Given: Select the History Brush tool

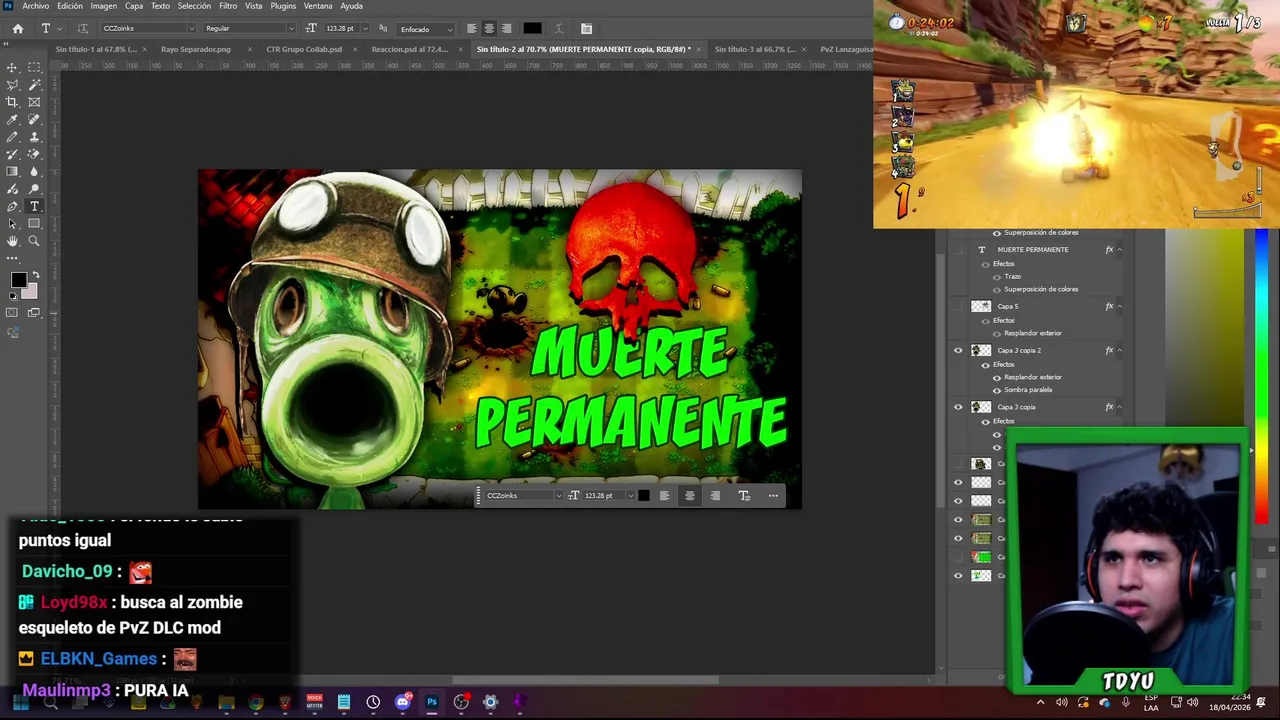Looking at the screenshot, I should [12, 154].
